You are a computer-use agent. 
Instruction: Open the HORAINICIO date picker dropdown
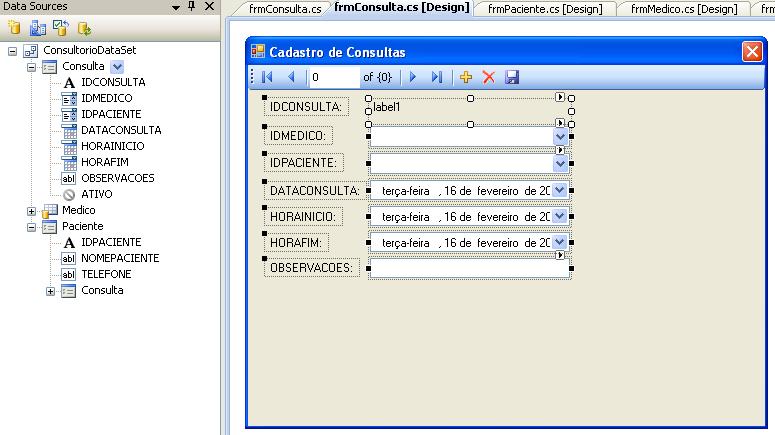559,216
